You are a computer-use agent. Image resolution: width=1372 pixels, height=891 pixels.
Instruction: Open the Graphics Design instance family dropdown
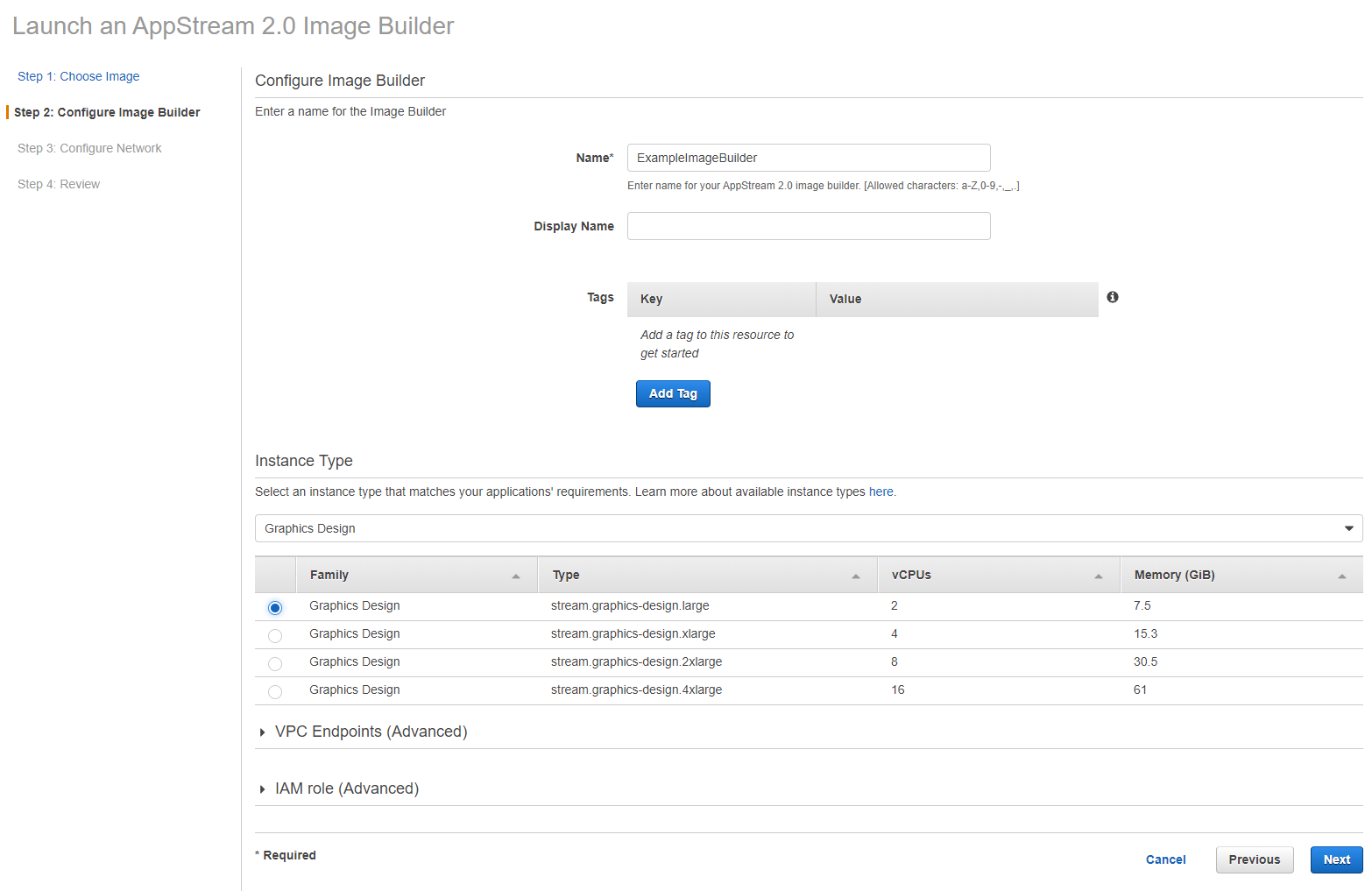(808, 528)
